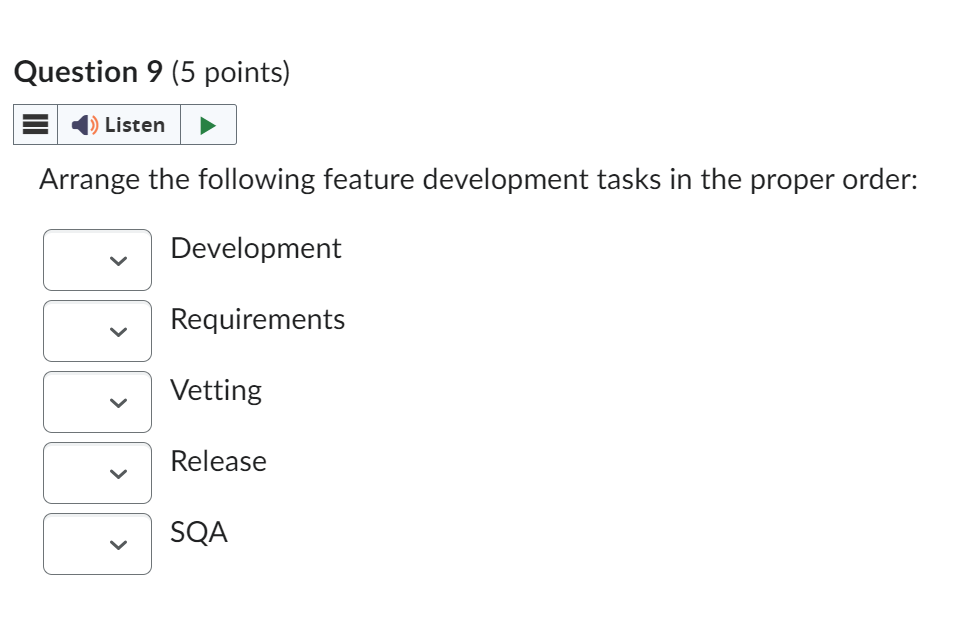Open the order dropdown for Development
973x625 pixels.
96,260
